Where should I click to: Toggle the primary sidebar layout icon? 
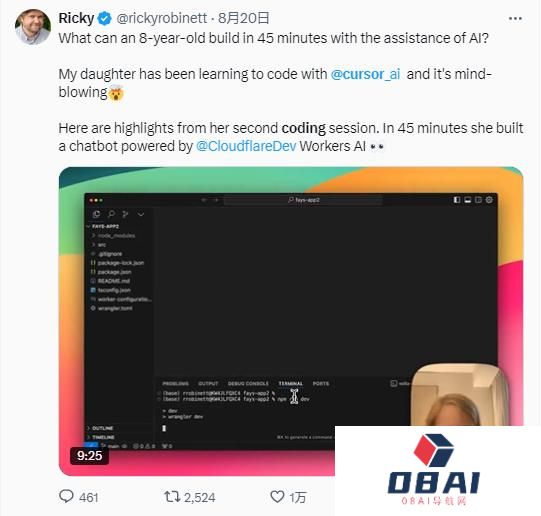click(457, 200)
